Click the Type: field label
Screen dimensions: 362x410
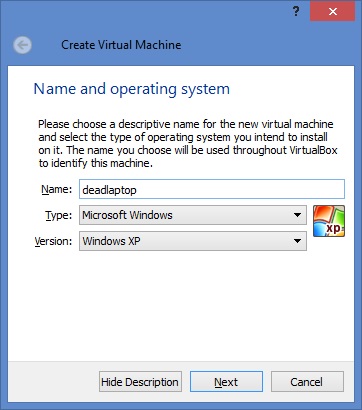58,215
